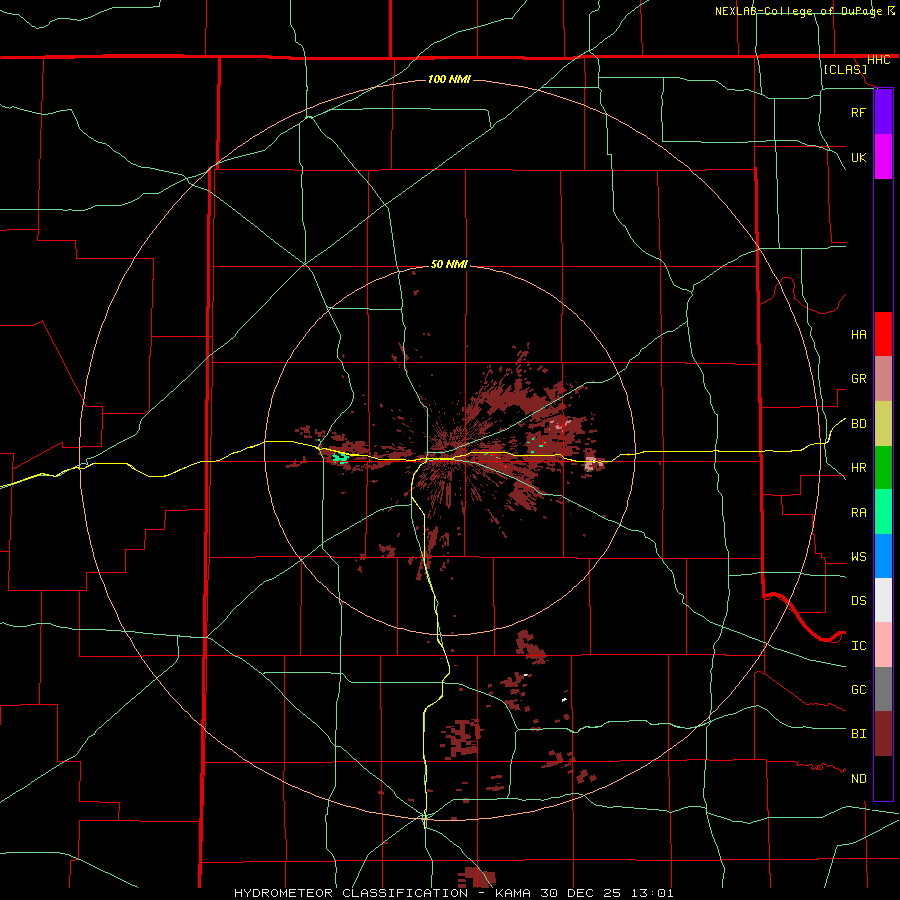Screen dimensions: 900x900
Task: Click the RA light-green legend swatch
Action: [883, 512]
